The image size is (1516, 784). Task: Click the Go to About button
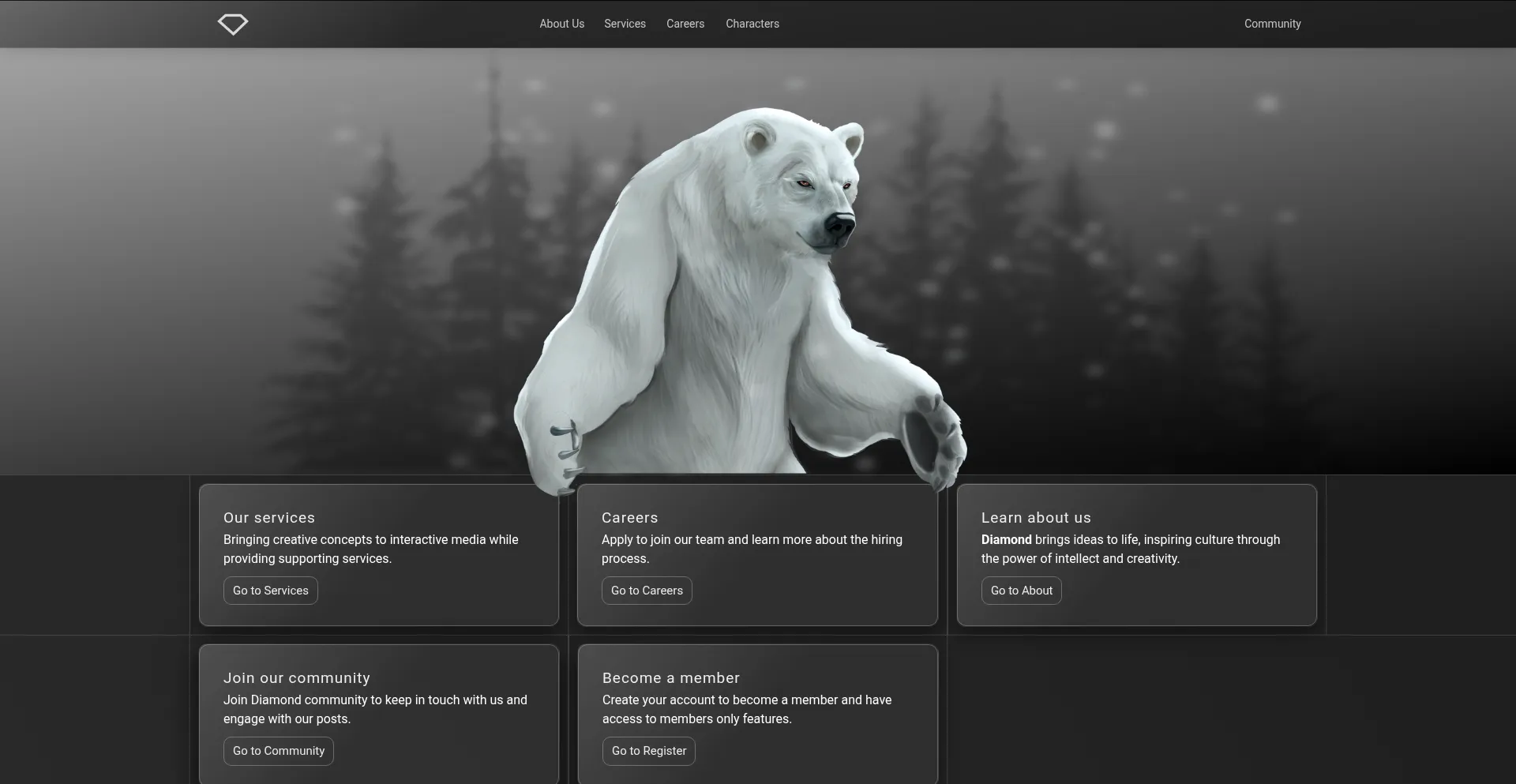point(1022,591)
